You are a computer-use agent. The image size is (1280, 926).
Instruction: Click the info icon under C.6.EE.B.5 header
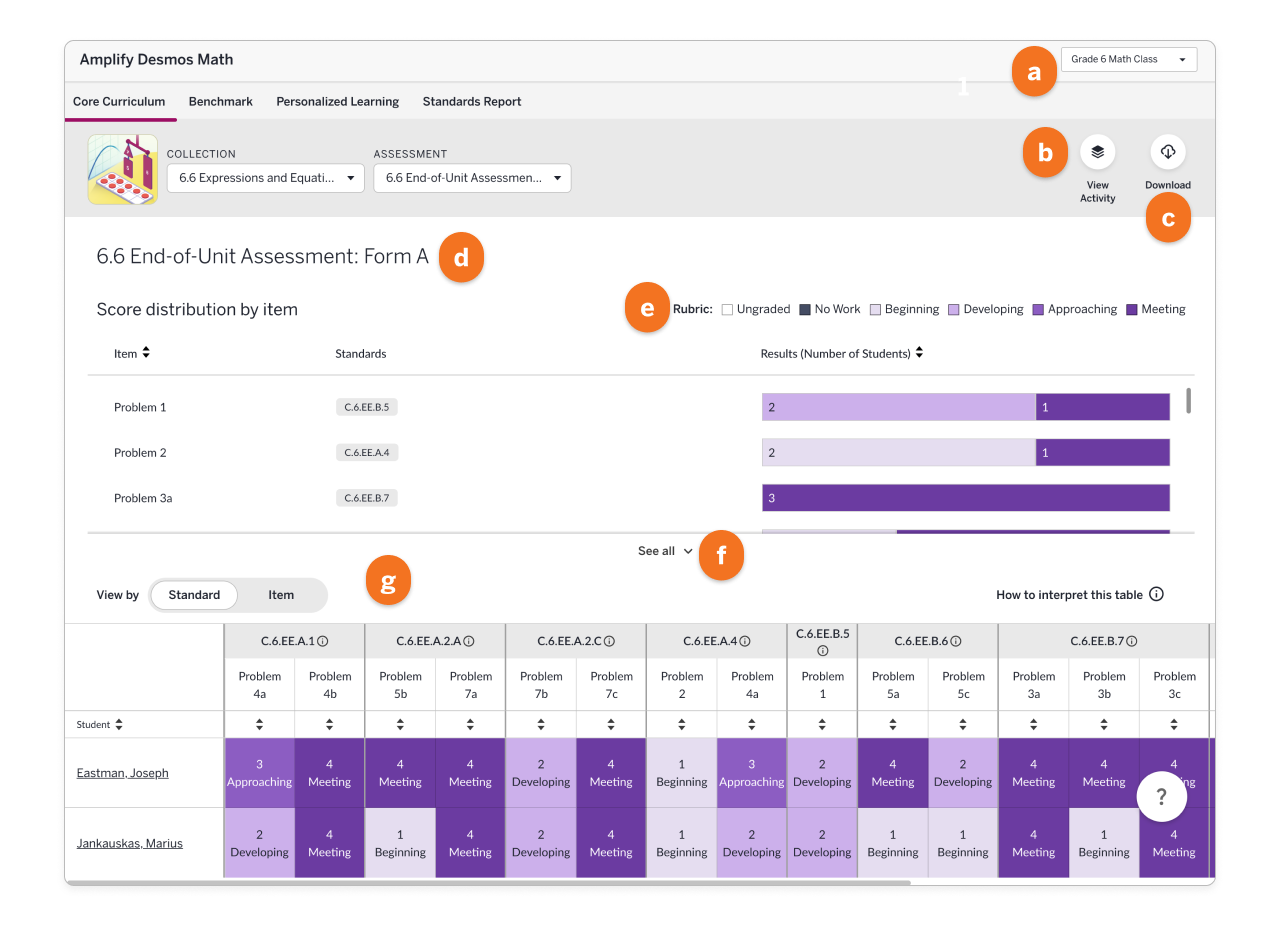pos(823,650)
